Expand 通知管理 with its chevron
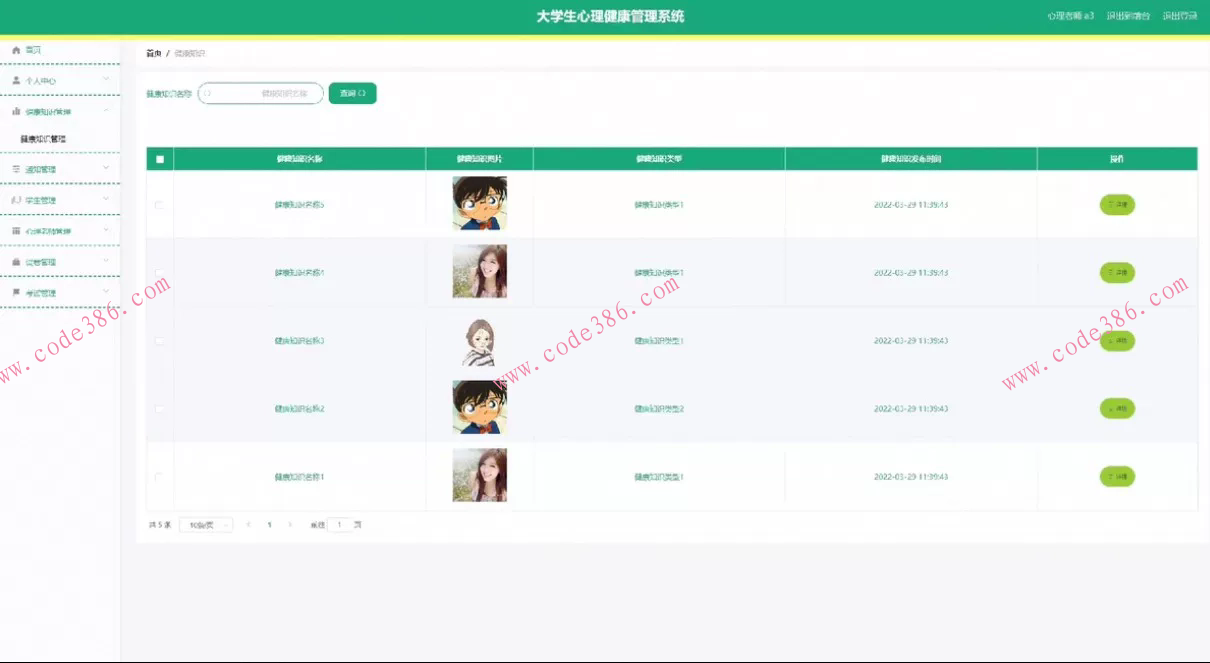1210x663 pixels. click(106, 168)
